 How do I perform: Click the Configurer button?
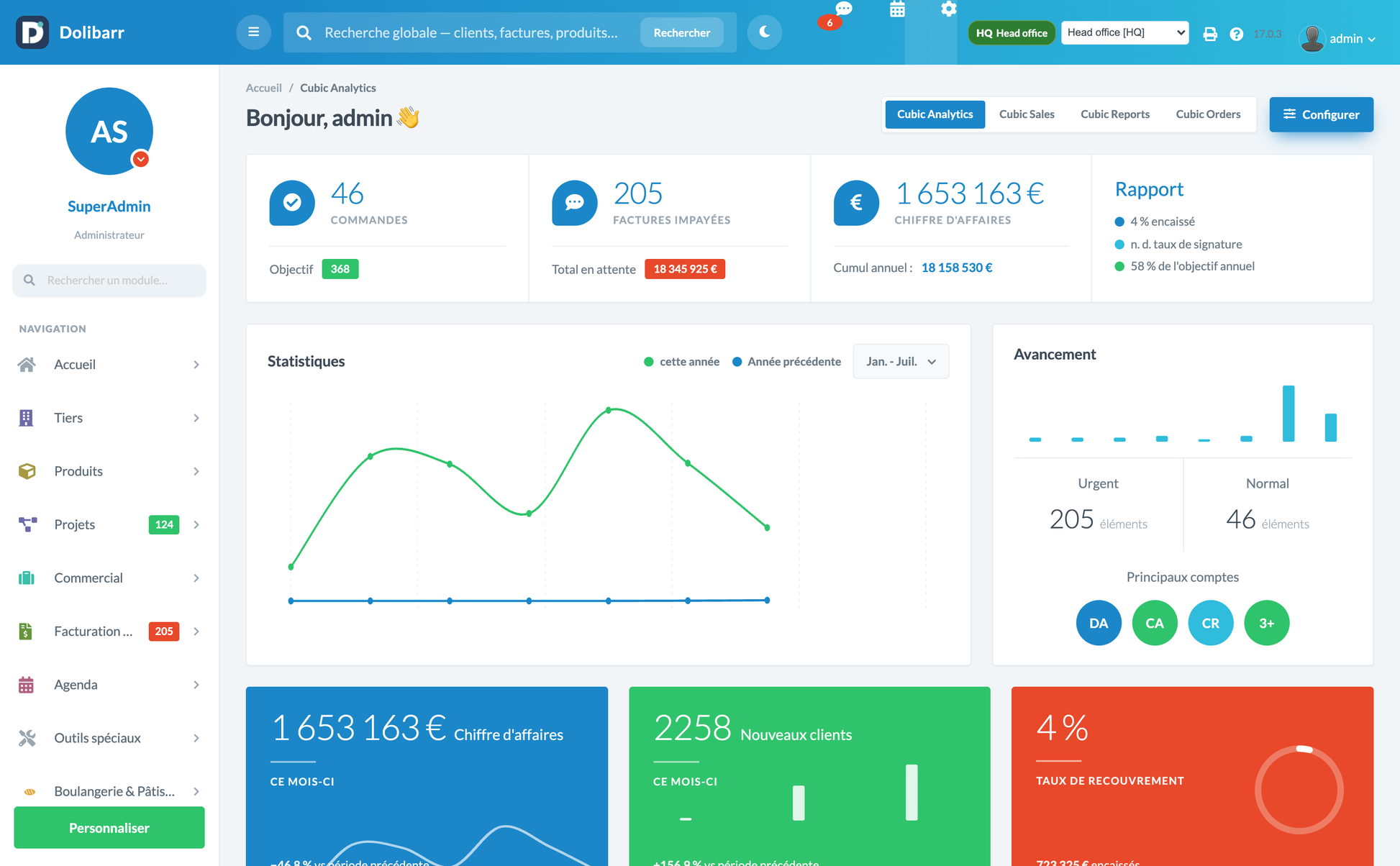click(1321, 114)
